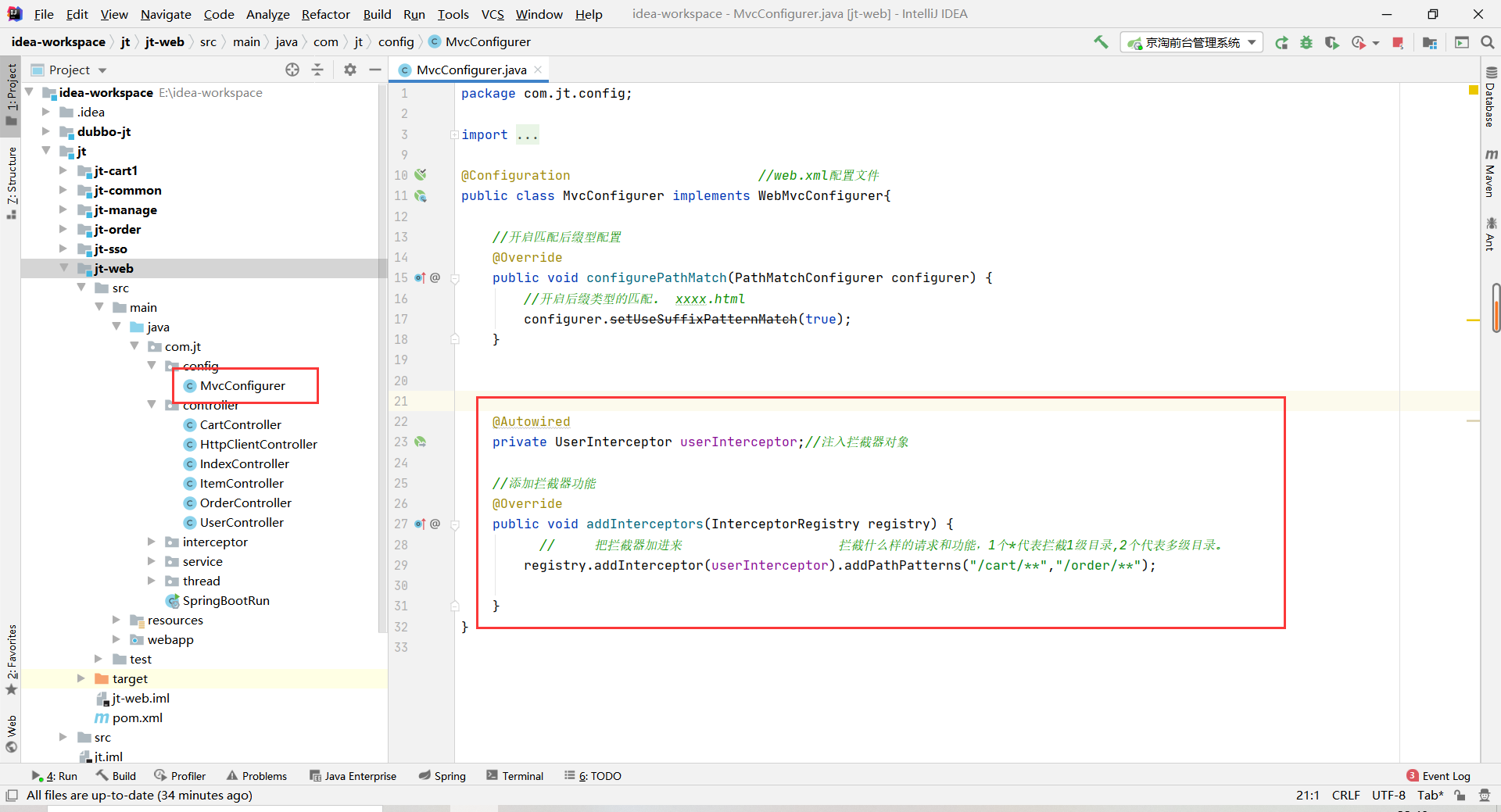Hide the Project panel with minus icon
This screenshot has height=812, width=1501.
(375, 70)
